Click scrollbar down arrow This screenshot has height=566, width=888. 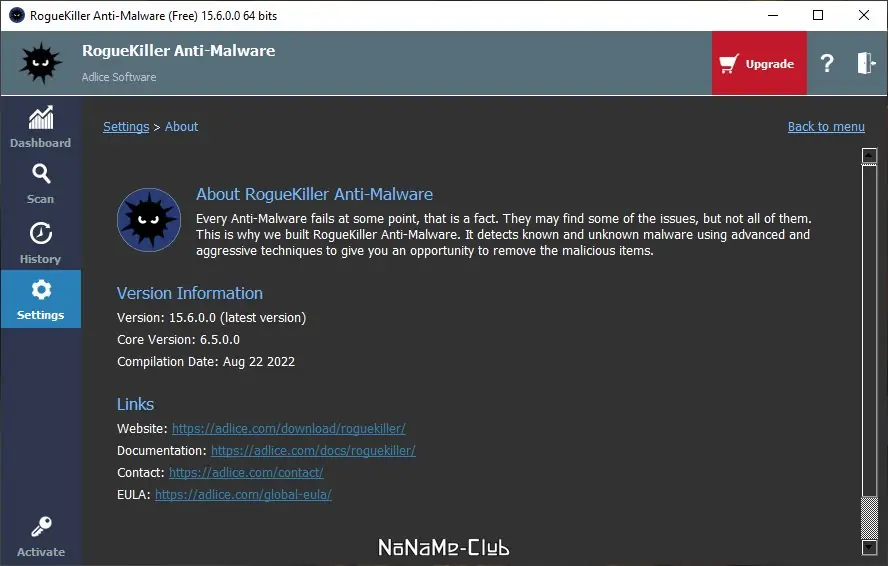[869, 547]
